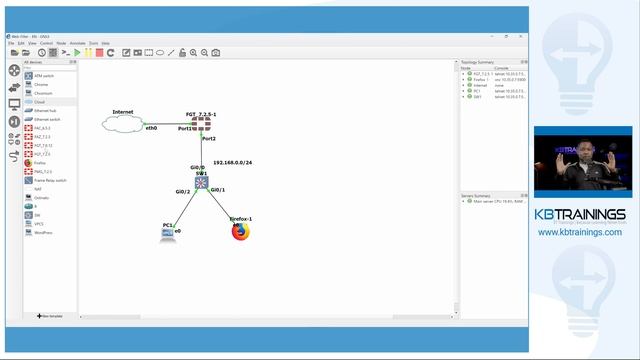Open the Tools menu
640x360 pixels.
(93, 43)
